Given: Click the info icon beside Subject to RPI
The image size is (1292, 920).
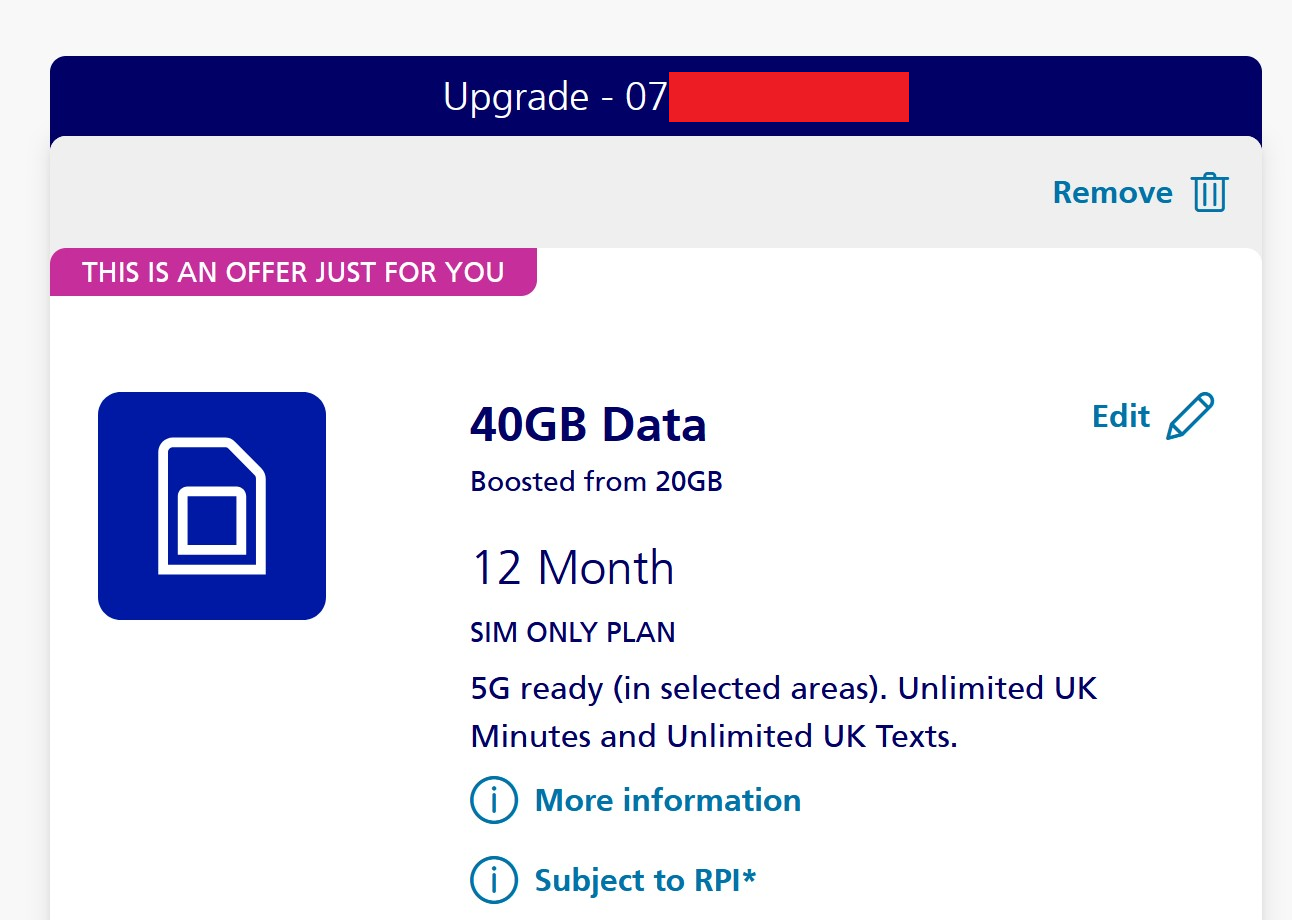Looking at the screenshot, I should click(x=494, y=880).
